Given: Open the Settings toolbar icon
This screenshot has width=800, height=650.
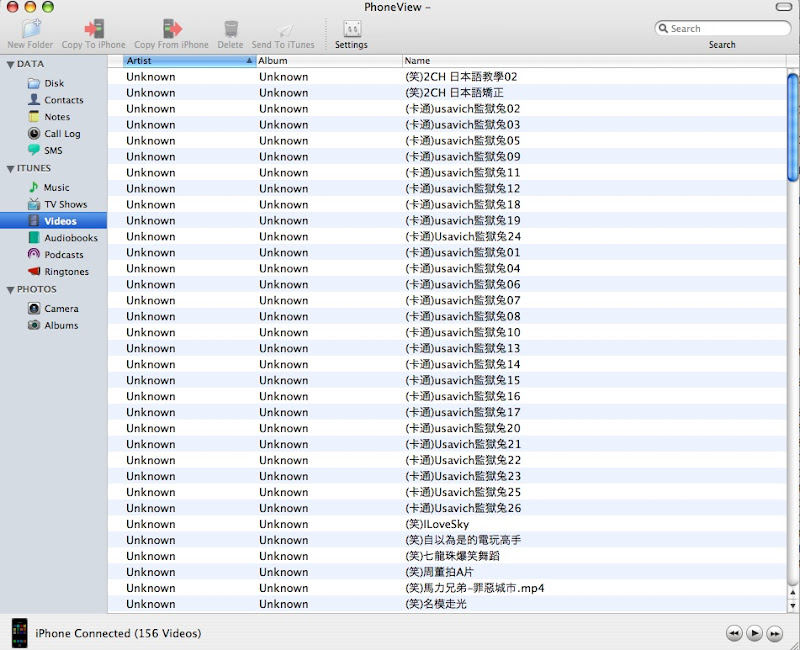Looking at the screenshot, I should (352, 28).
